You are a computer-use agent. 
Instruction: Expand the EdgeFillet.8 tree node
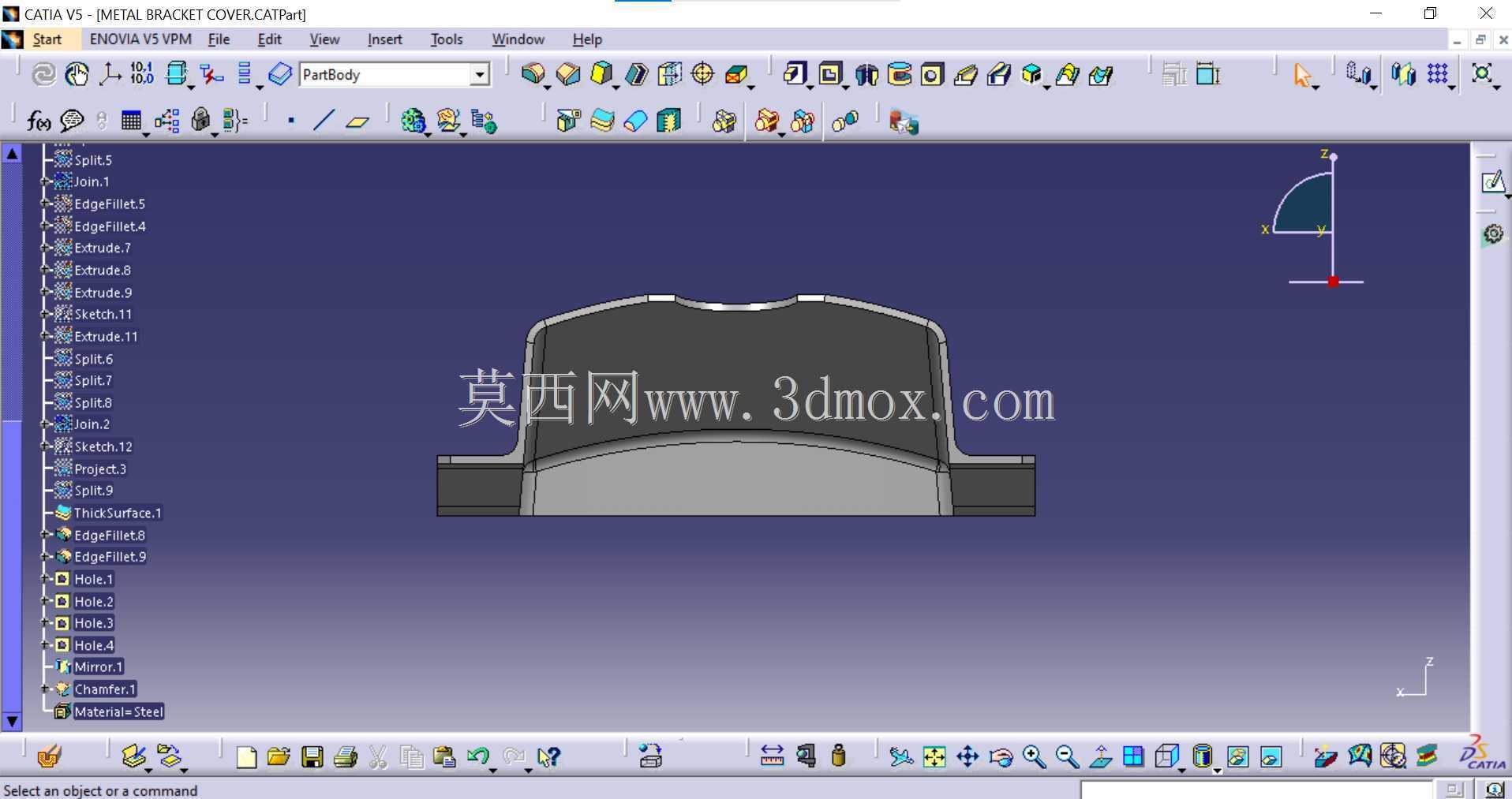tap(46, 535)
